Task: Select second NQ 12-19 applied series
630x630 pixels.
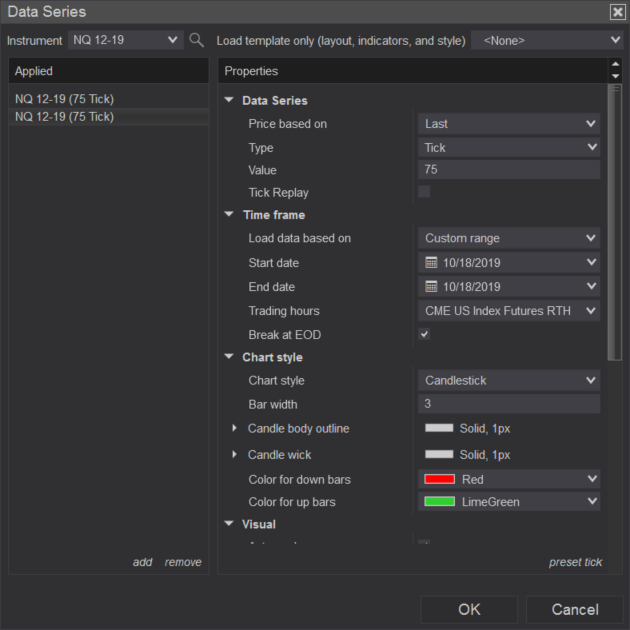Action: click(x=65, y=117)
